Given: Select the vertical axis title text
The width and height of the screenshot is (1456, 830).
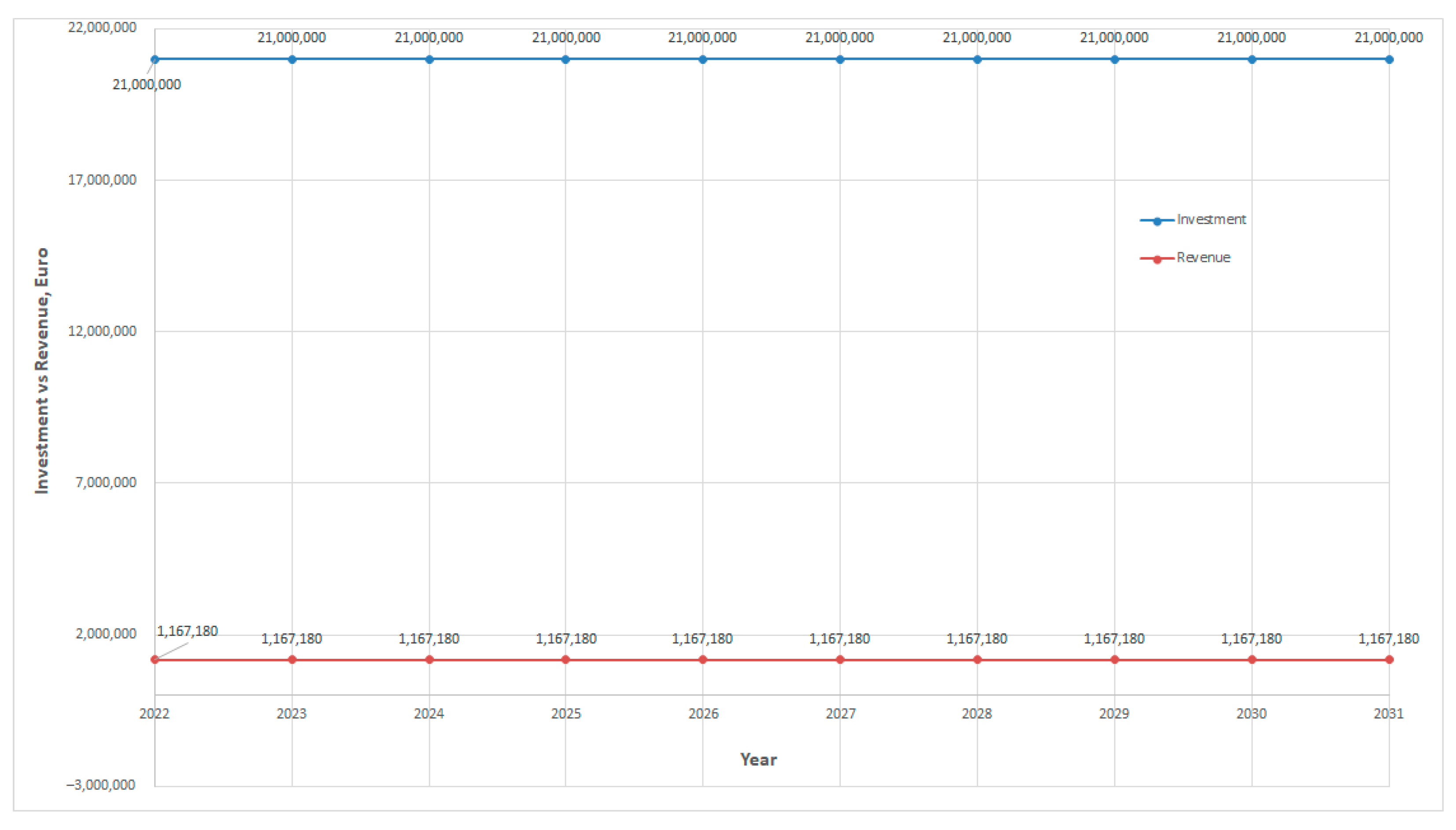Looking at the screenshot, I should (42, 371).
